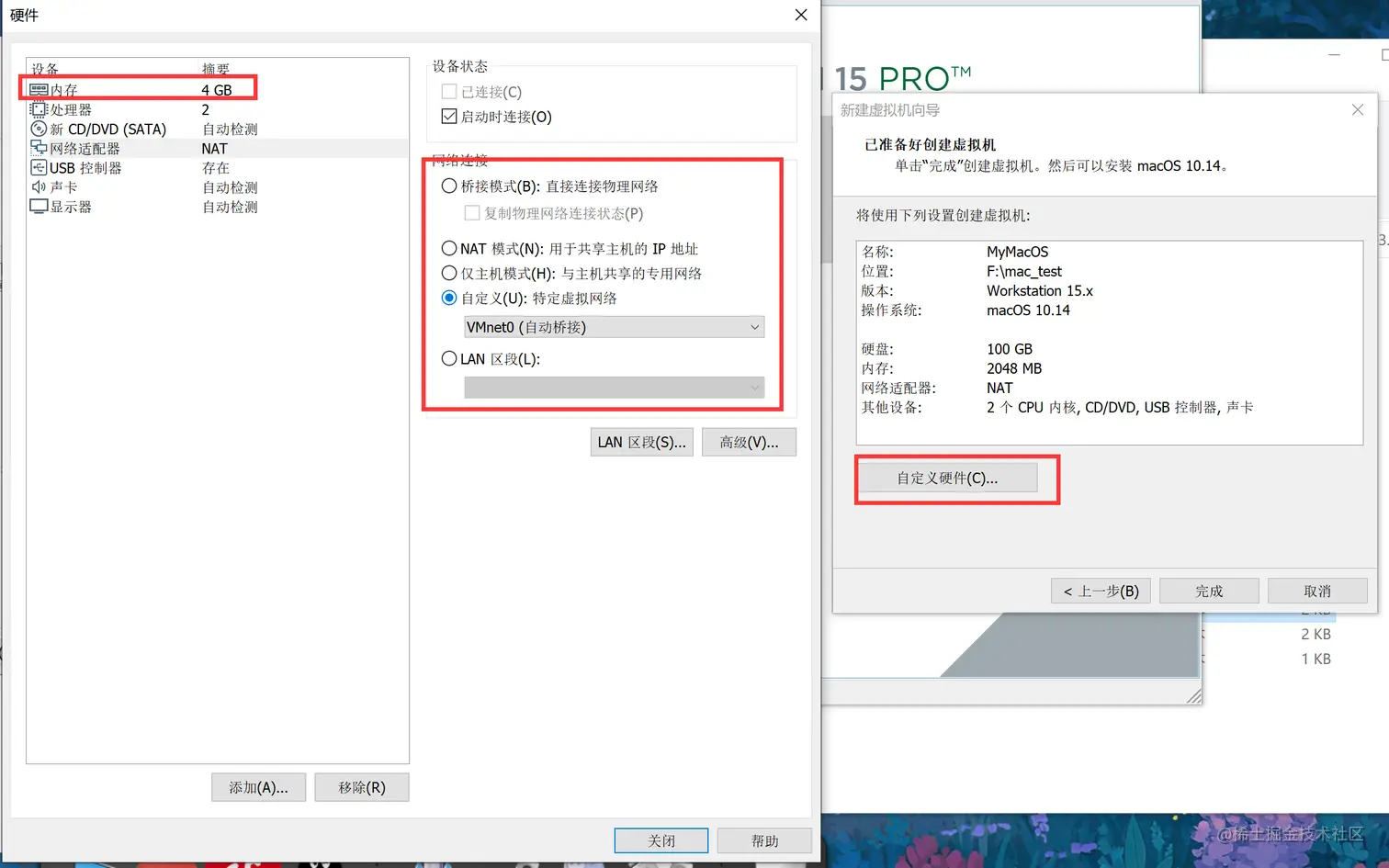
Task: Click 添加(A)... to add hardware
Action: pyautogui.click(x=258, y=787)
